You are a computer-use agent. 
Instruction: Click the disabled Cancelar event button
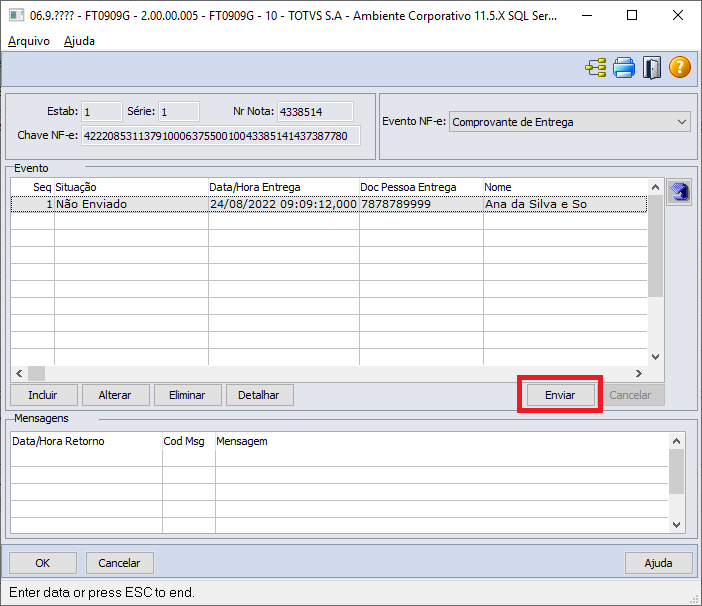(630, 395)
